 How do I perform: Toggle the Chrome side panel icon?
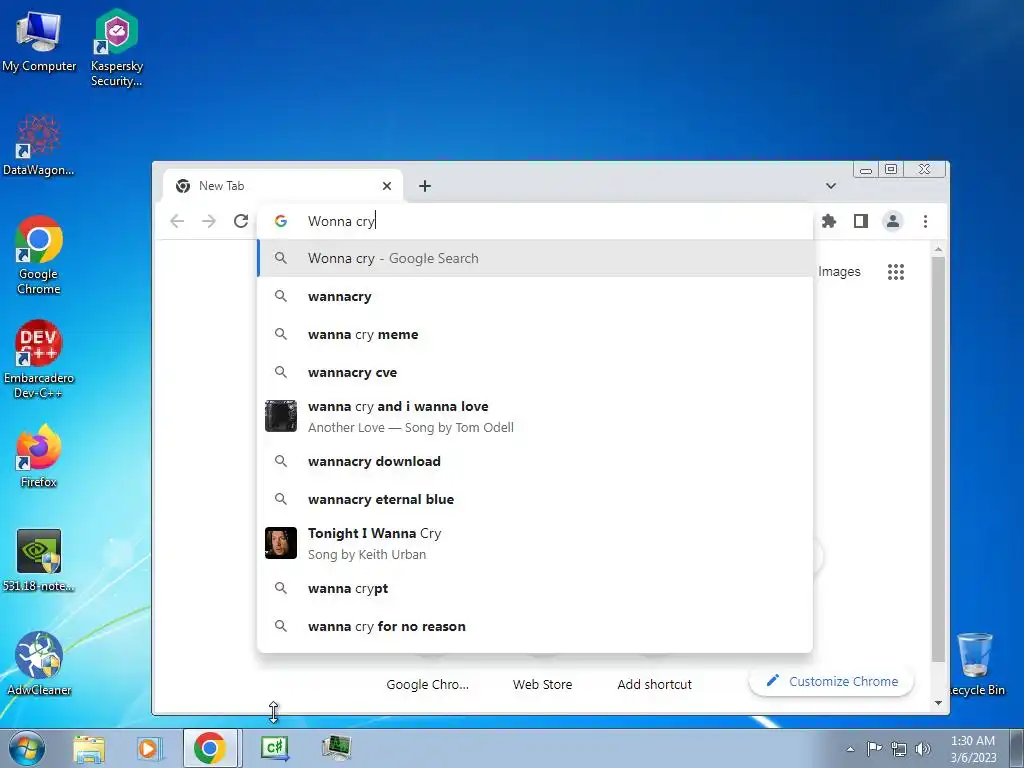click(861, 221)
